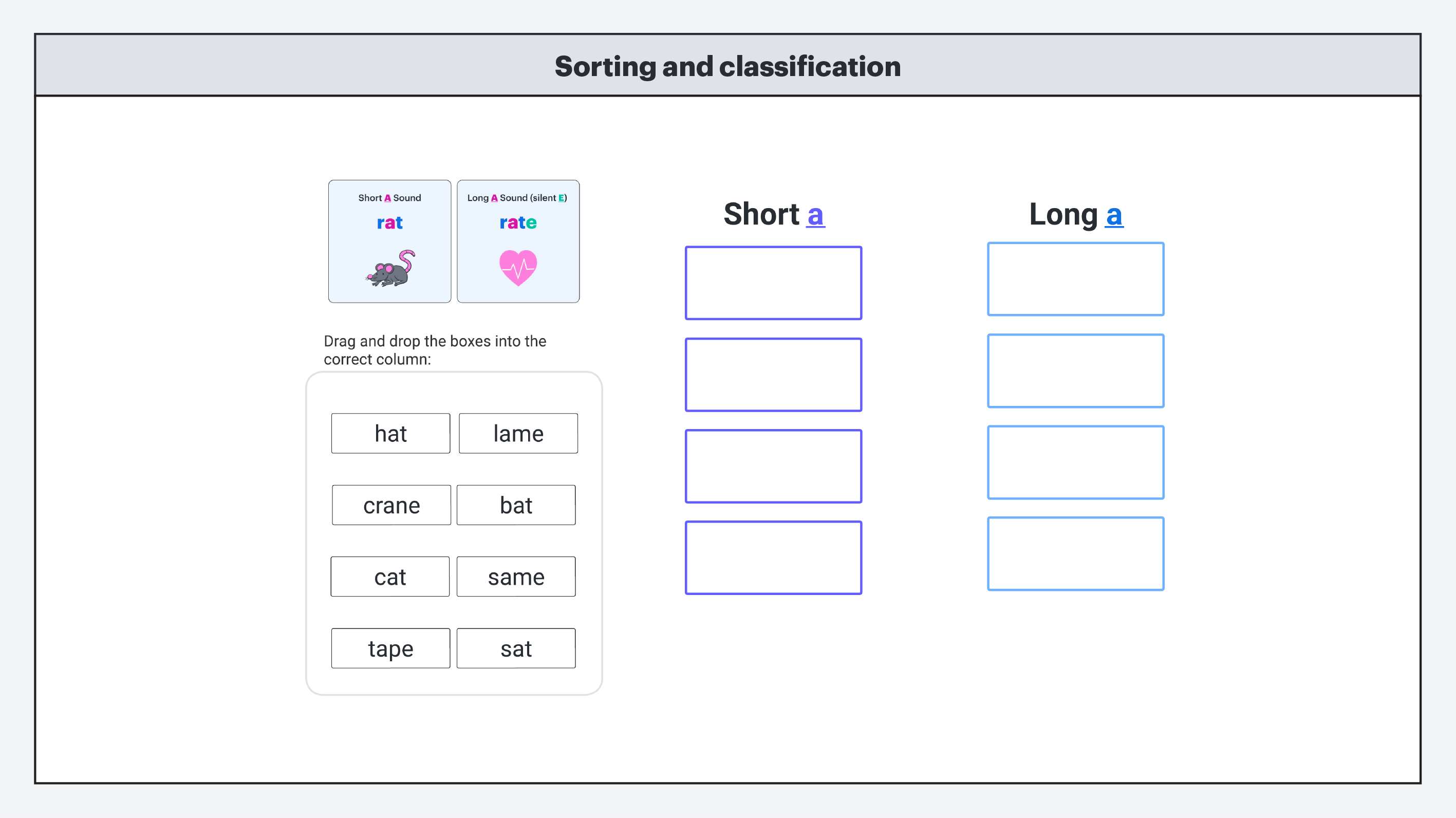This screenshot has height=818, width=1456.
Task: Click the first Long a drop slot
Action: click(x=1075, y=280)
